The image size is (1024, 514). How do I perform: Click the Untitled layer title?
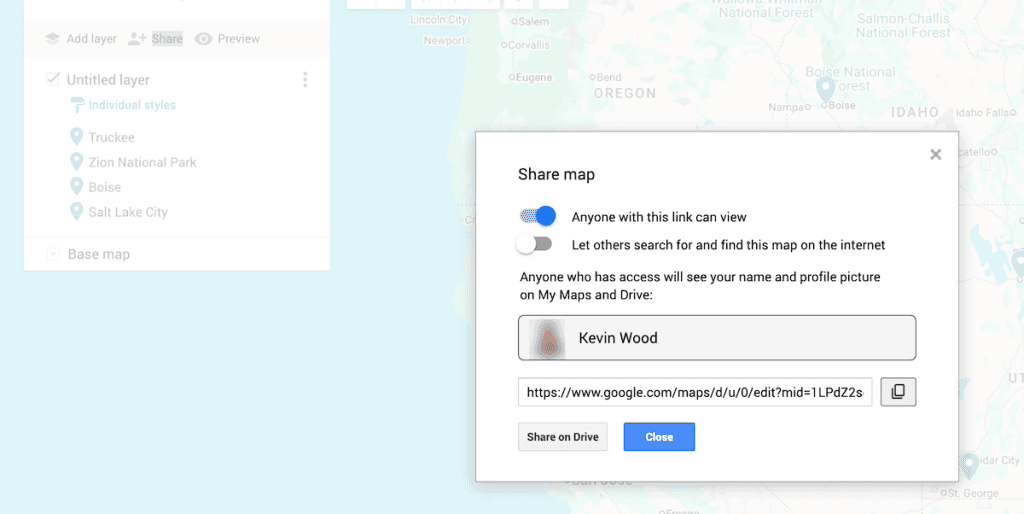click(x=108, y=80)
